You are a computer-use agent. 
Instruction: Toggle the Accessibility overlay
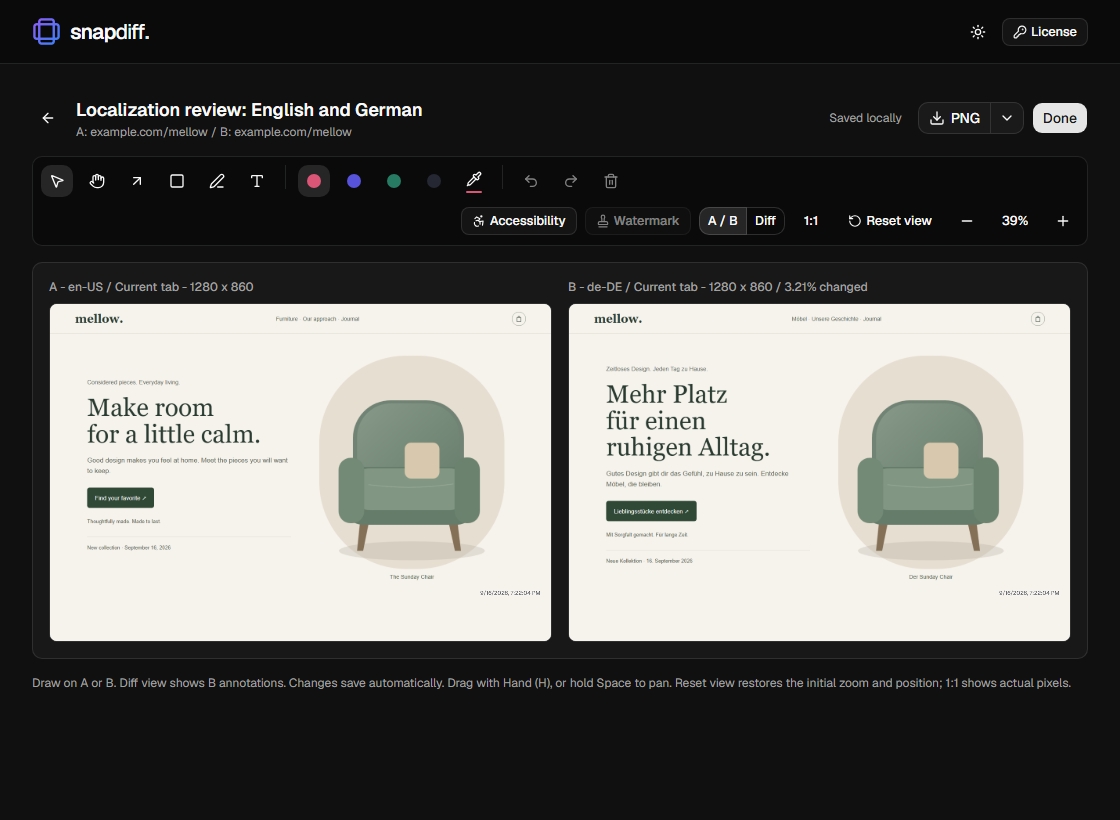click(x=519, y=221)
